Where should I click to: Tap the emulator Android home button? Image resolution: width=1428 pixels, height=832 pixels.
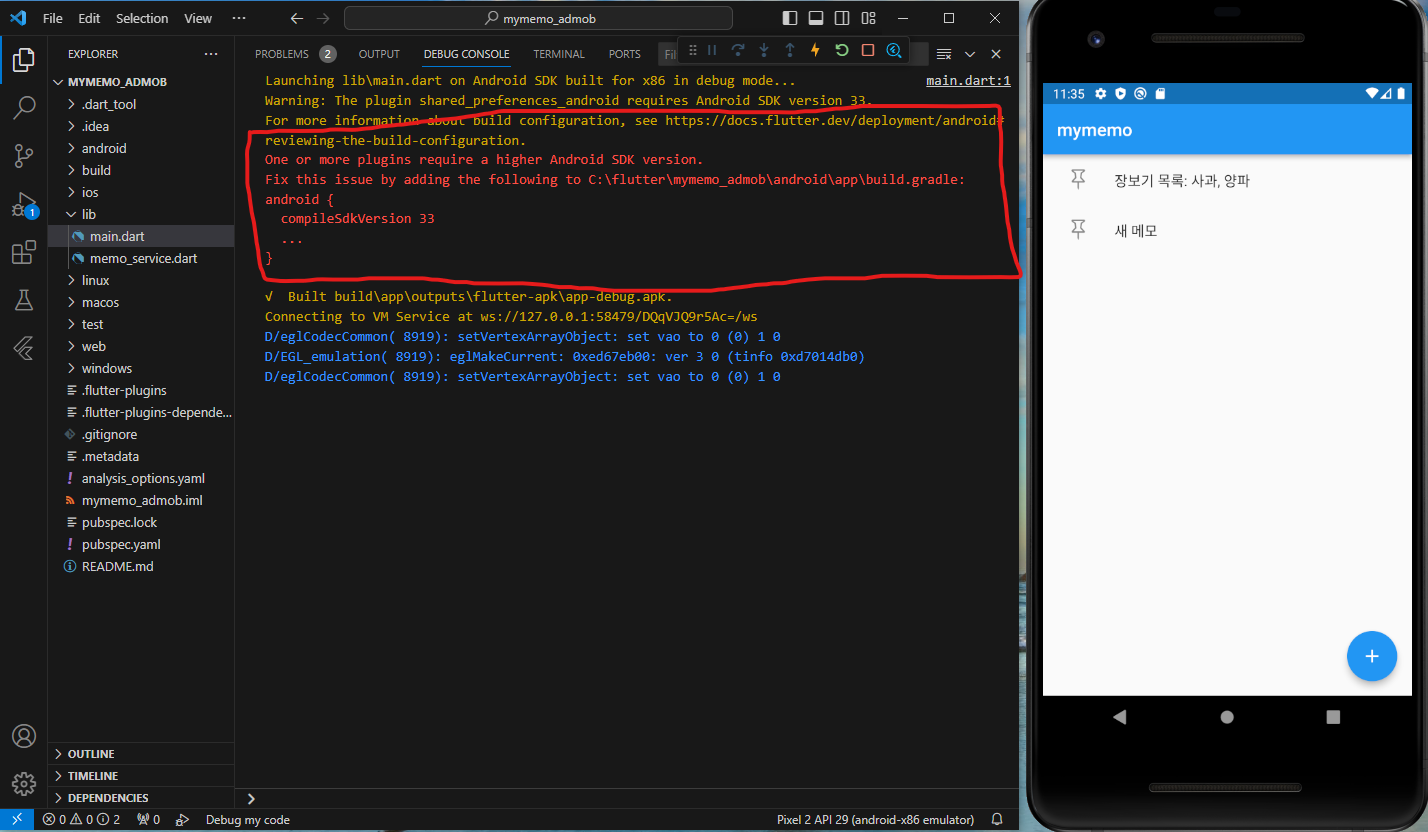(1227, 717)
